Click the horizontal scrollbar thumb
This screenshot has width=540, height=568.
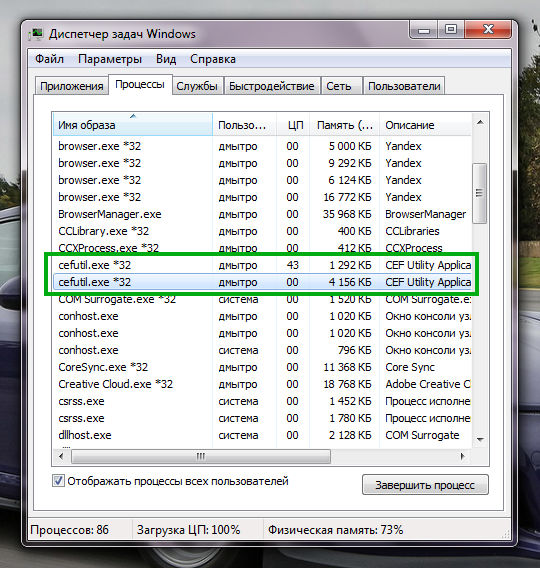coord(201,456)
